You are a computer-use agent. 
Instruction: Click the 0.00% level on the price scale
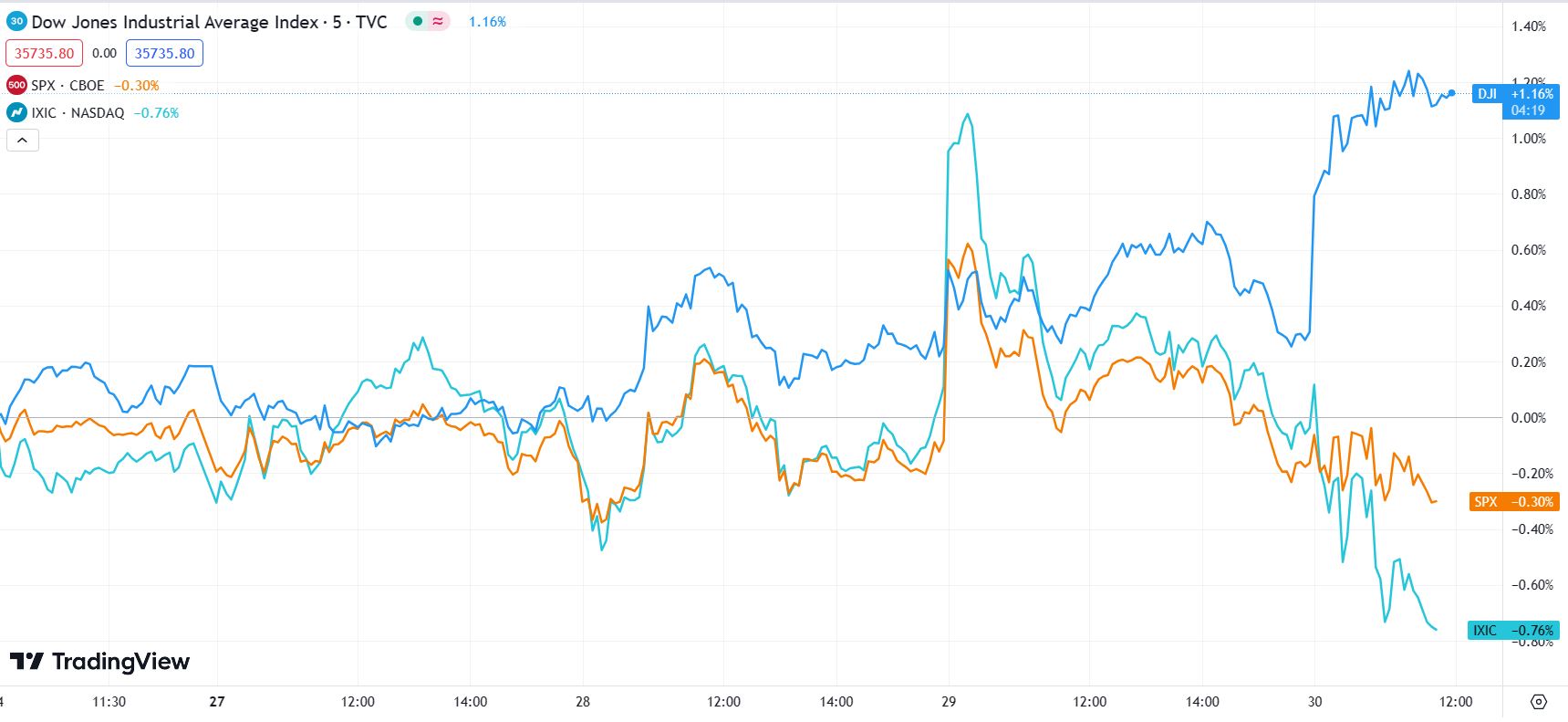1528,418
